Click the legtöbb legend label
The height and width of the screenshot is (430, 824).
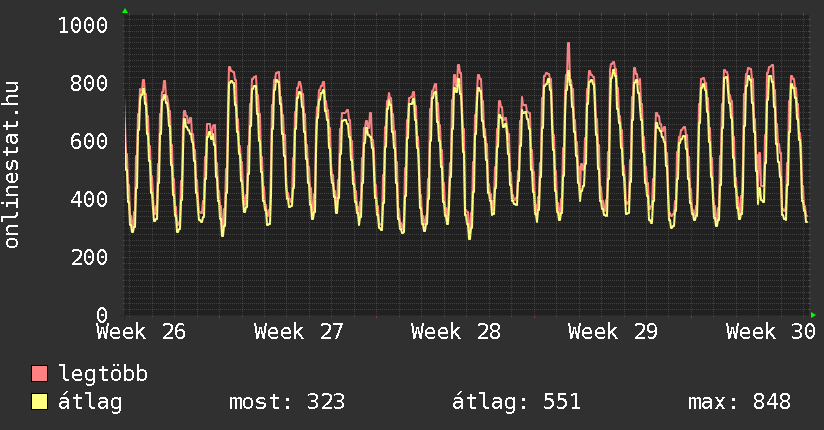(103, 374)
